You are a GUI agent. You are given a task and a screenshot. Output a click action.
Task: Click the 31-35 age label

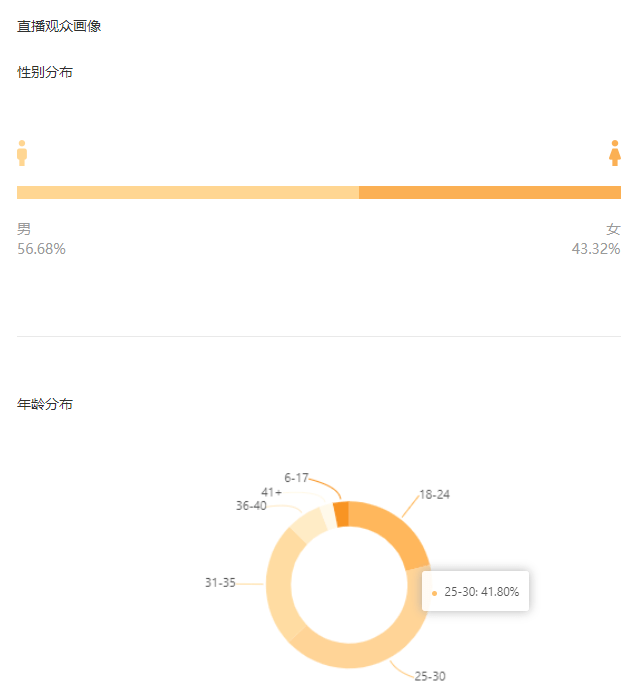[x=220, y=582]
